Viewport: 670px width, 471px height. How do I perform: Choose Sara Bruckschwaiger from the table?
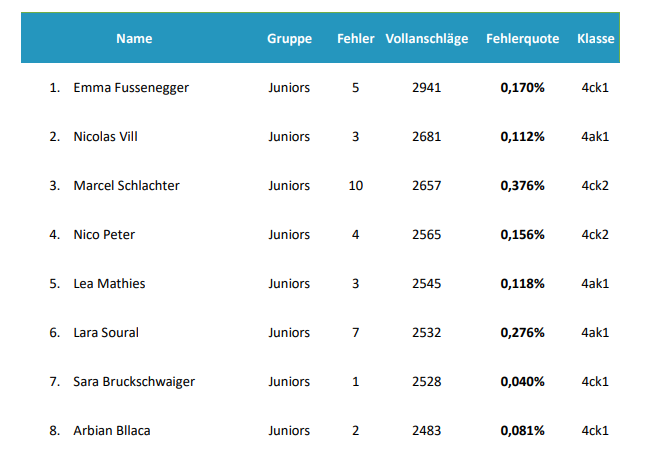[x=134, y=382]
